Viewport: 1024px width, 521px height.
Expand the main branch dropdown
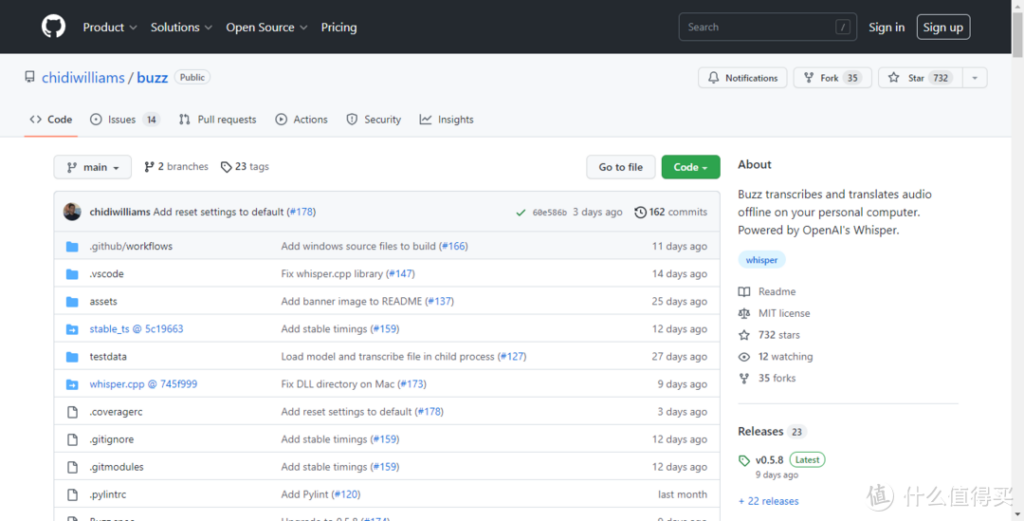click(93, 167)
